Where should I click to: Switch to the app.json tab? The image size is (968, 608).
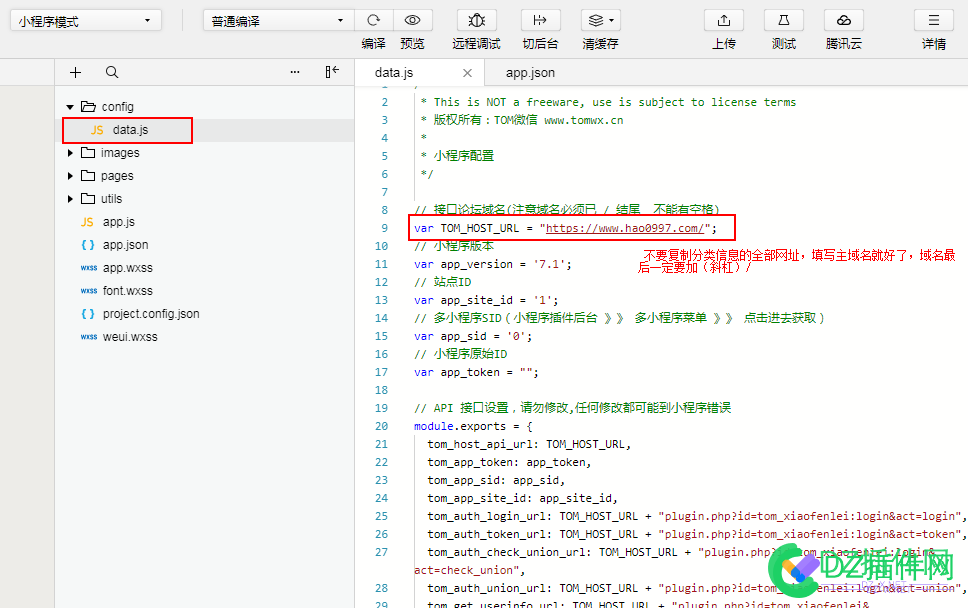click(x=530, y=73)
